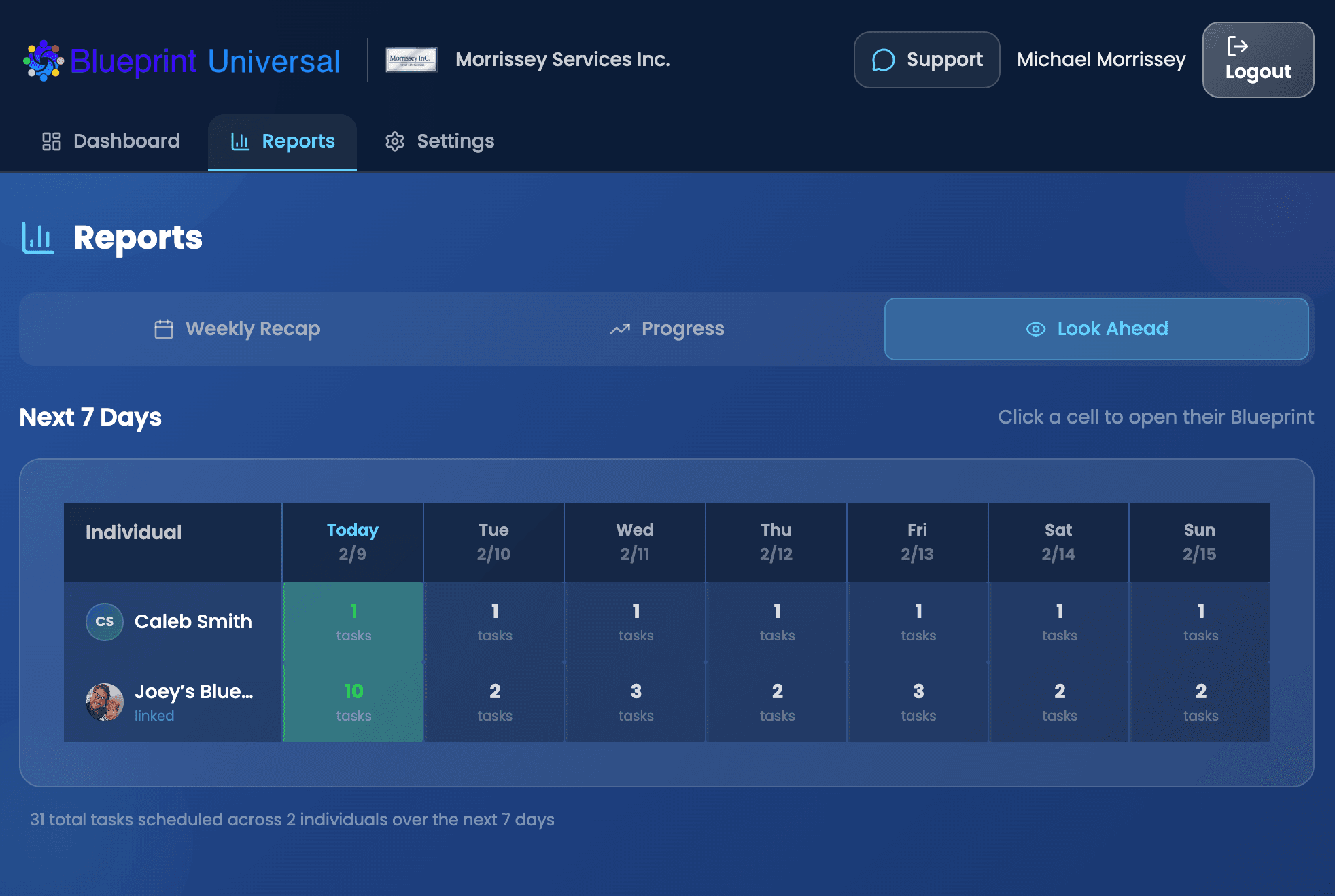Click the Blueprint Universal logo icon
The height and width of the screenshot is (896, 1335).
44,61
